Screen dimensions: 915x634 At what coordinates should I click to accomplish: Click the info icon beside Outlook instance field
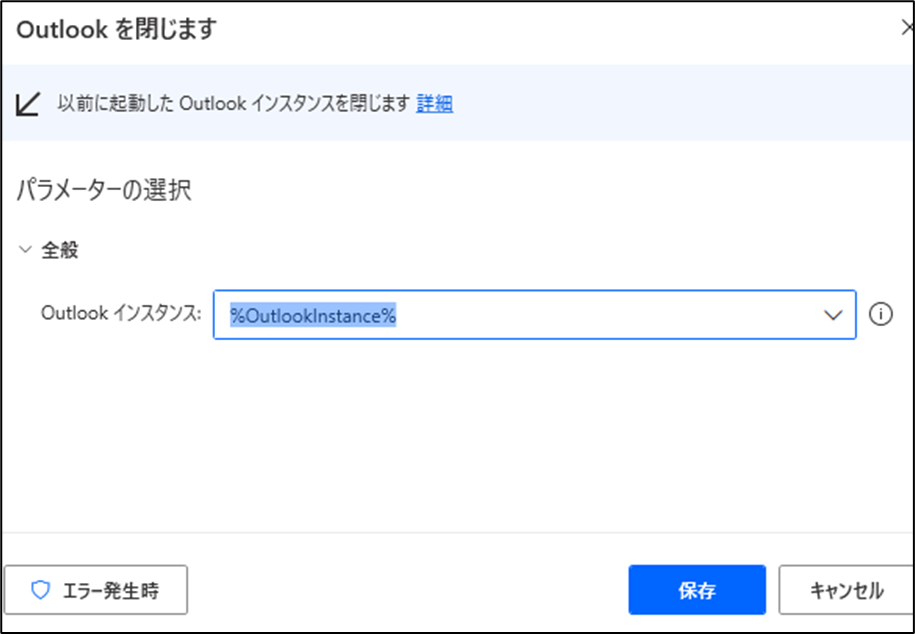coord(881,315)
